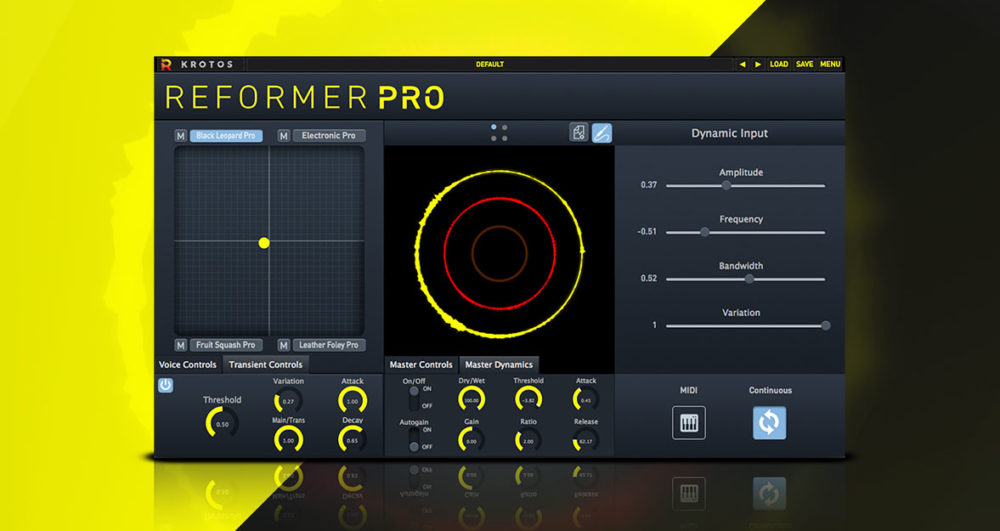The image size is (1000, 531).
Task: Click the transient Threshold knob
Action: [x=221, y=423]
